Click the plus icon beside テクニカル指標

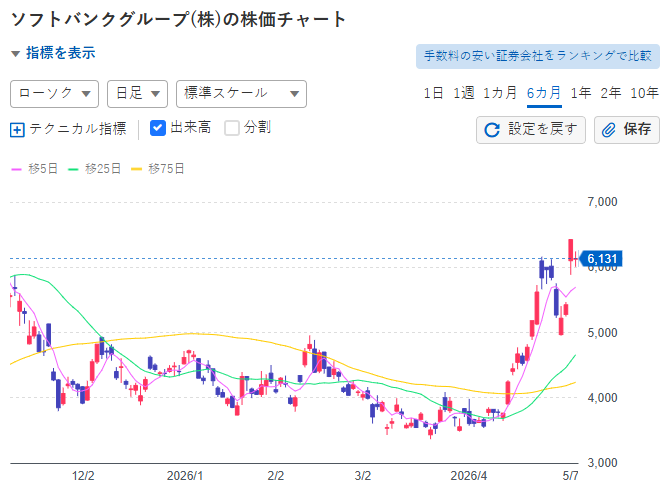pos(17,130)
